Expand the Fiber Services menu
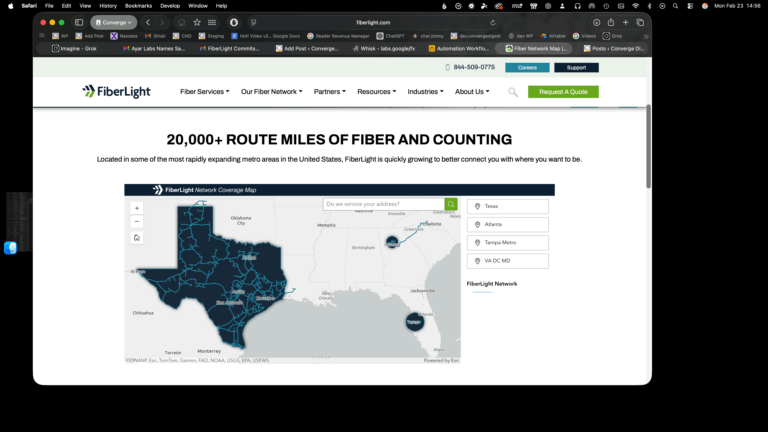768x432 pixels. coord(204,92)
